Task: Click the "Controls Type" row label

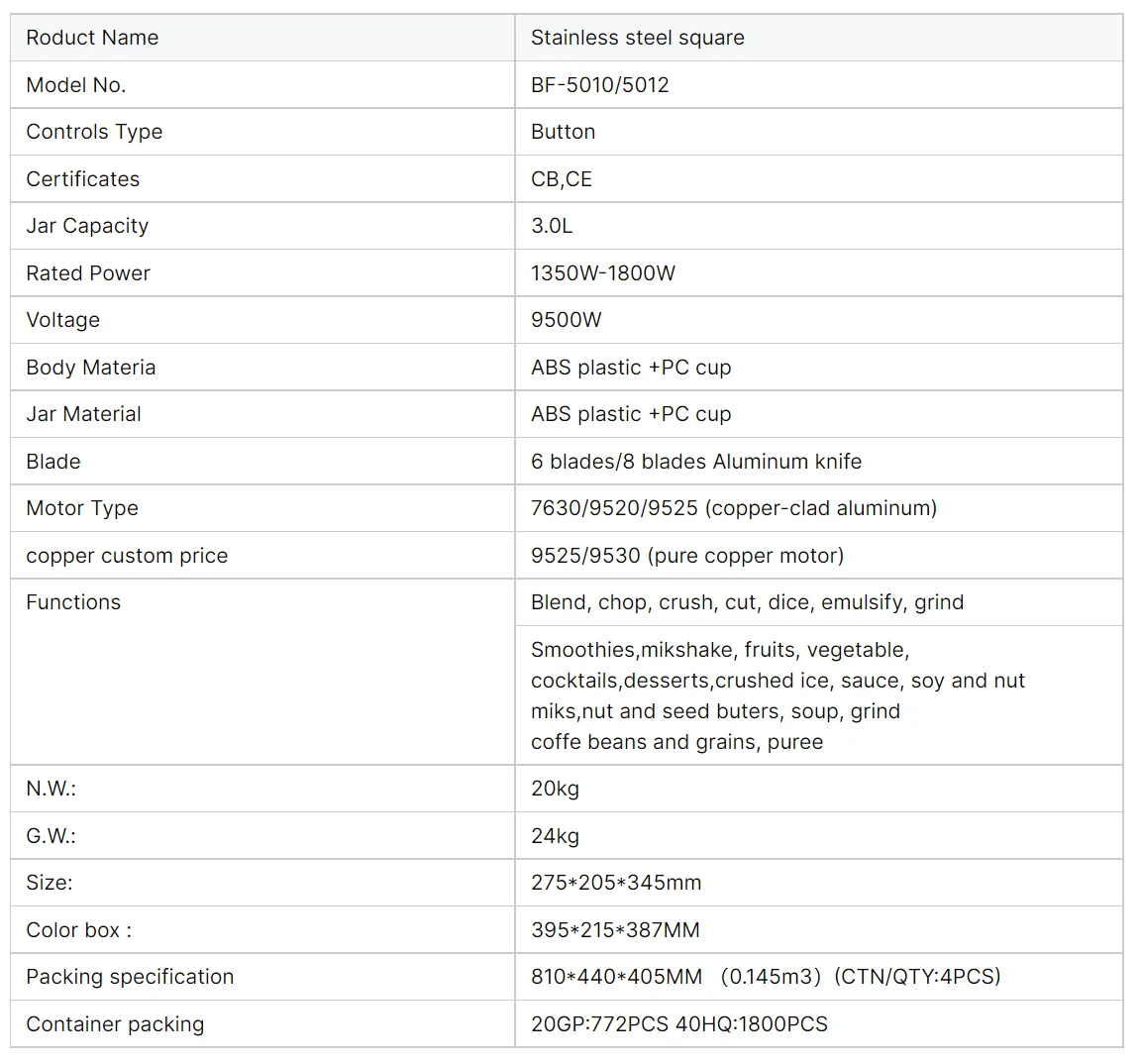Action: 94,132
